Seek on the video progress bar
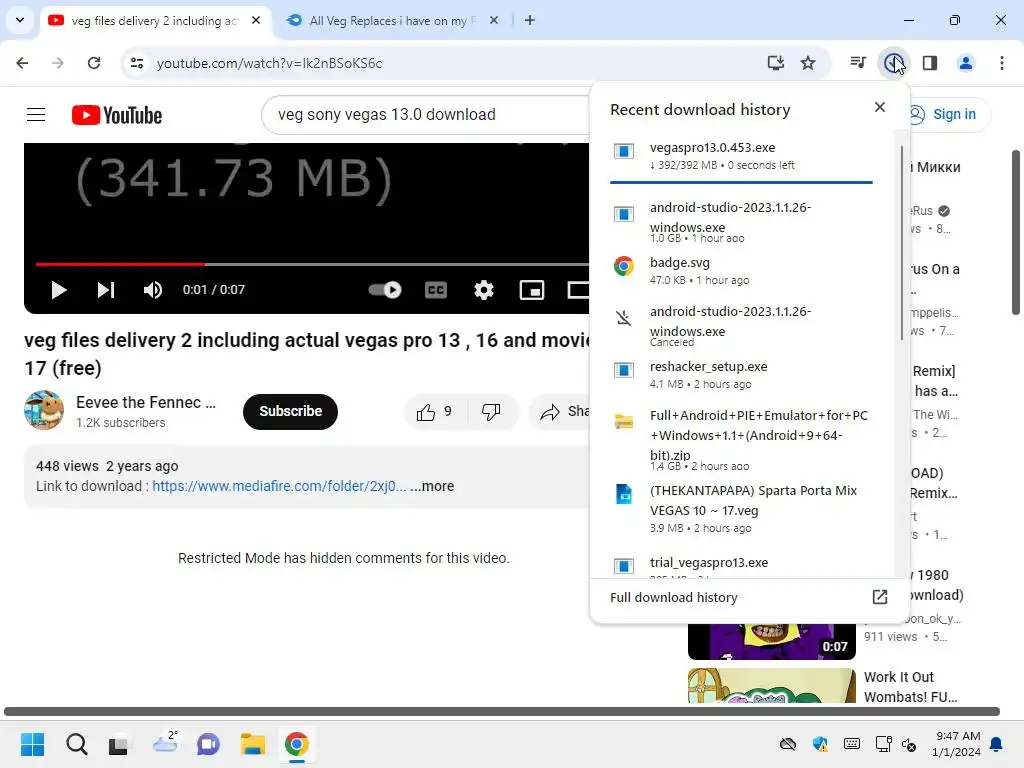This screenshot has width=1024, height=768. coord(312,264)
